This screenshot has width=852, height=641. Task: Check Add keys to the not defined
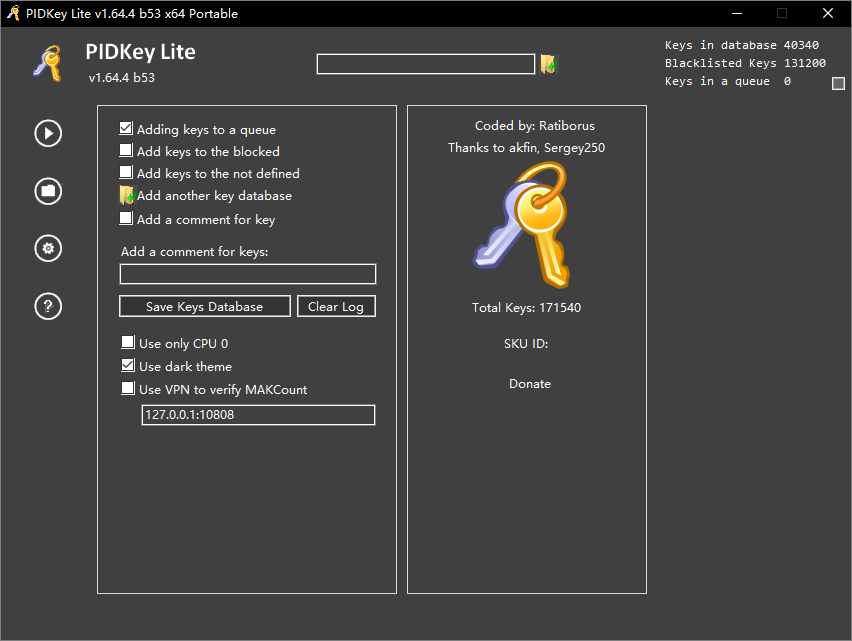click(126, 173)
